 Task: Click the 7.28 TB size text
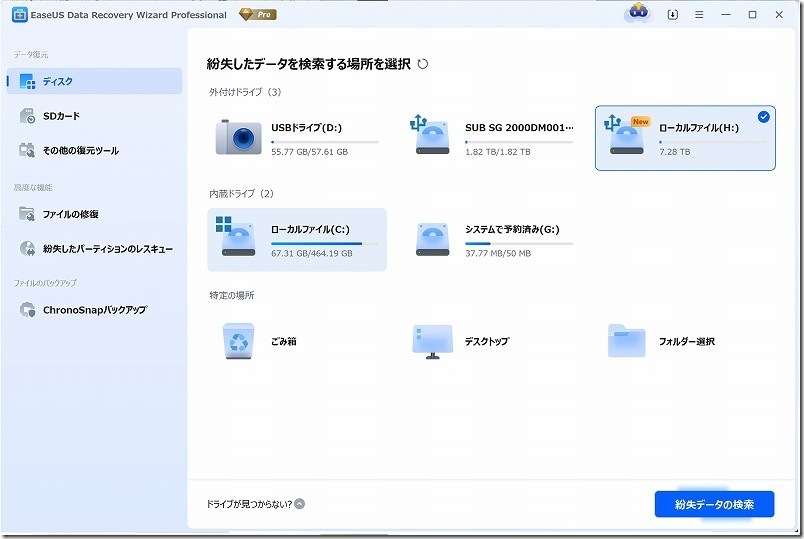(675, 152)
